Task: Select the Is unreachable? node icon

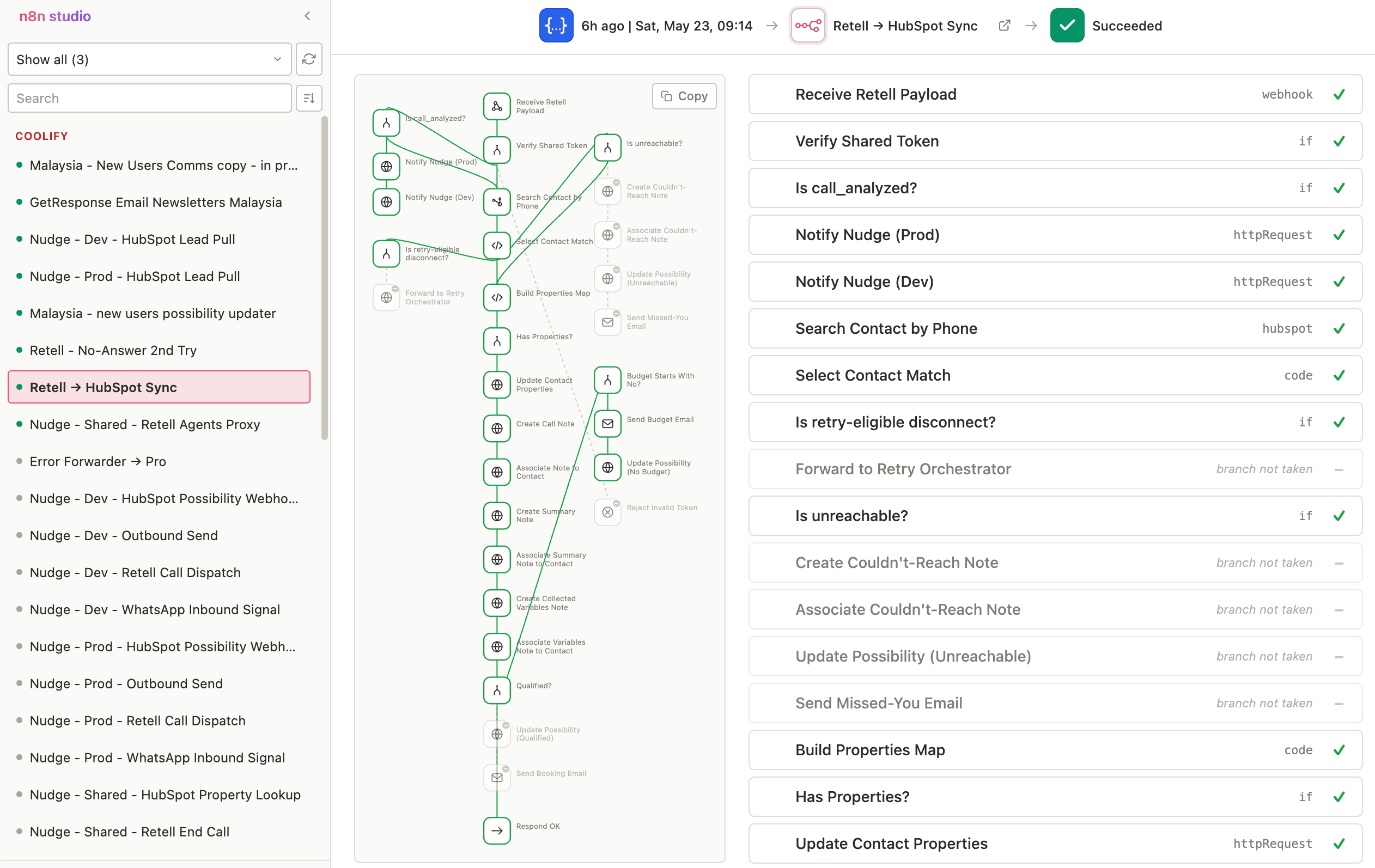Action: (607, 148)
